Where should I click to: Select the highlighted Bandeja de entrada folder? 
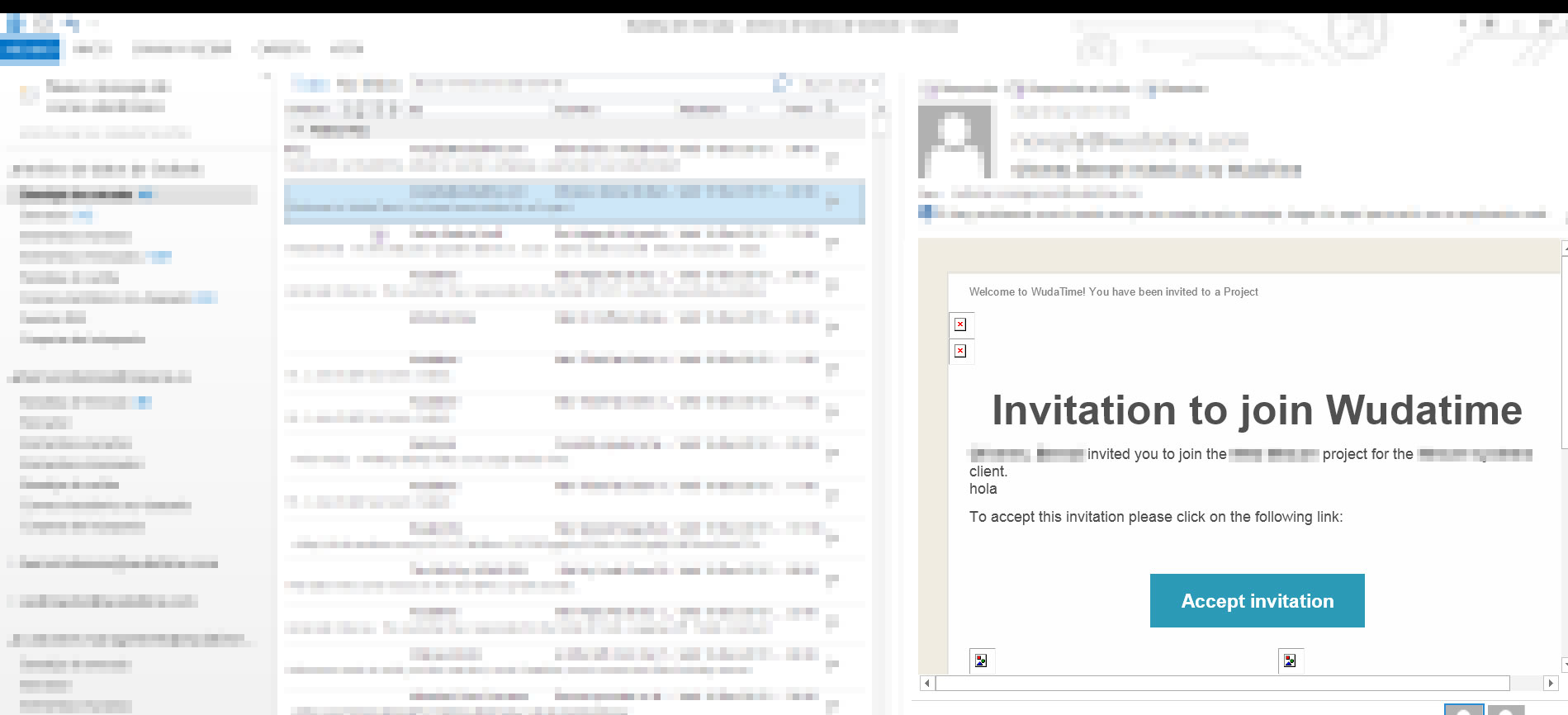pos(132,194)
